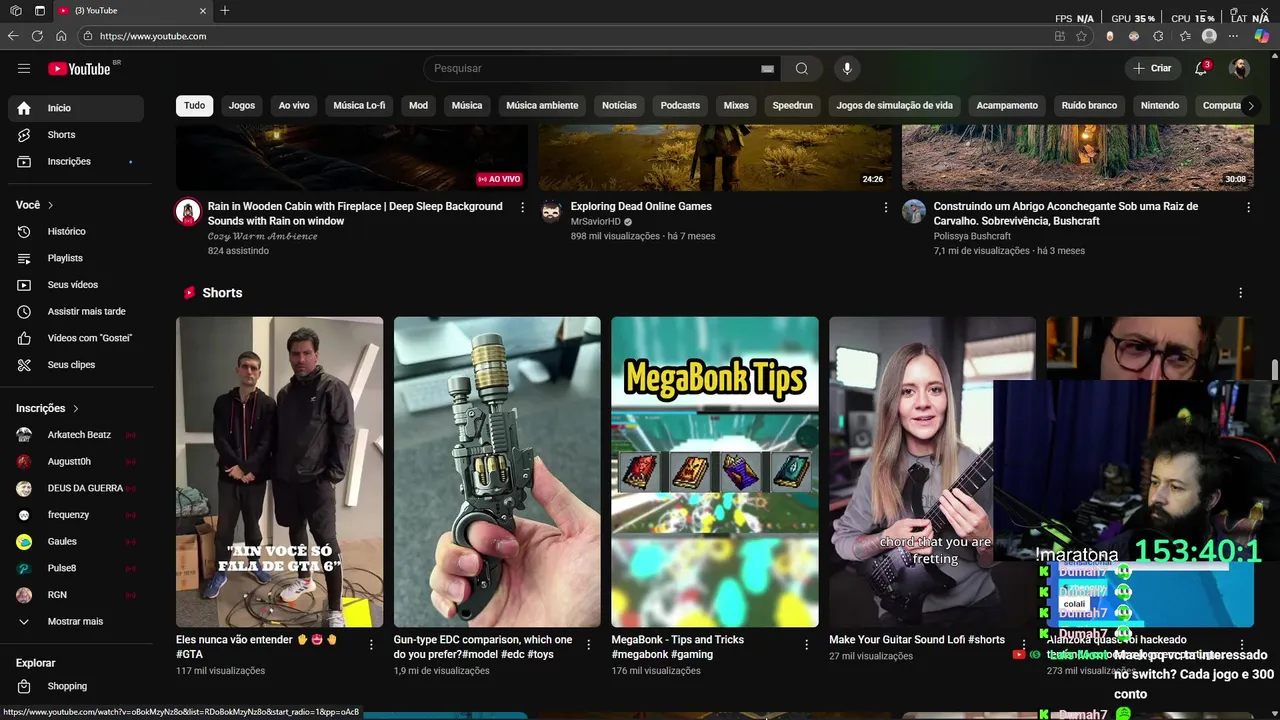Open options for MegaBonk Tips short
Image resolution: width=1280 pixels, height=720 pixels.
point(806,645)
